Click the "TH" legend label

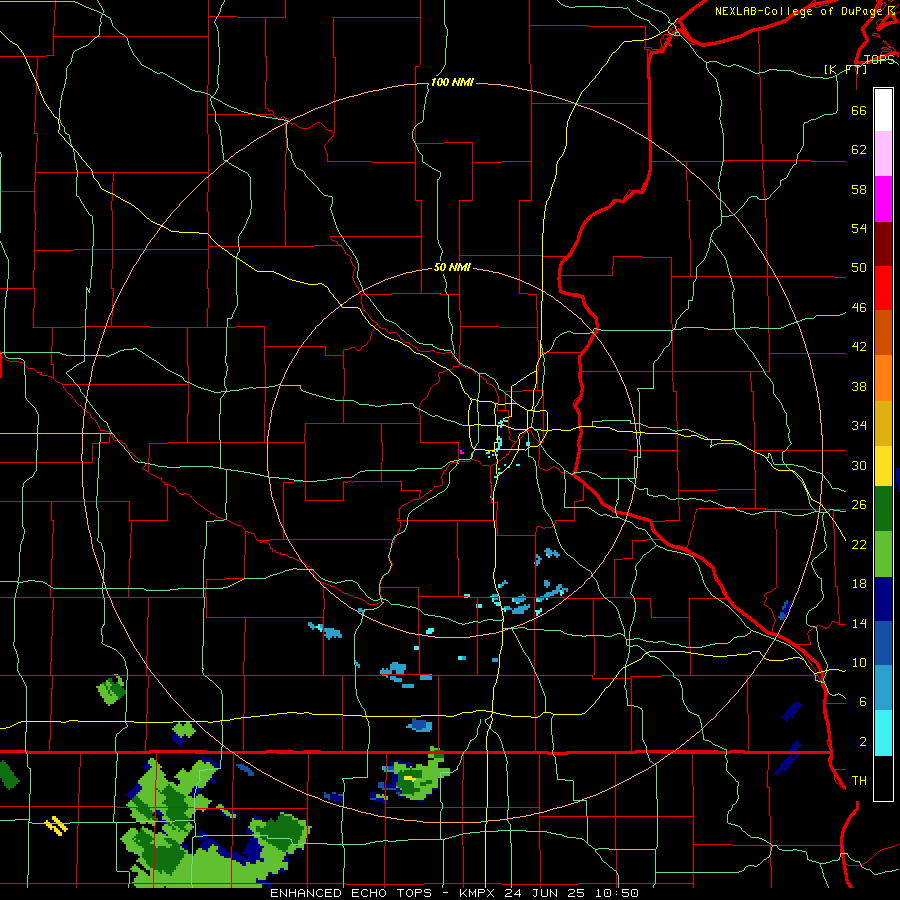(859, 781)
